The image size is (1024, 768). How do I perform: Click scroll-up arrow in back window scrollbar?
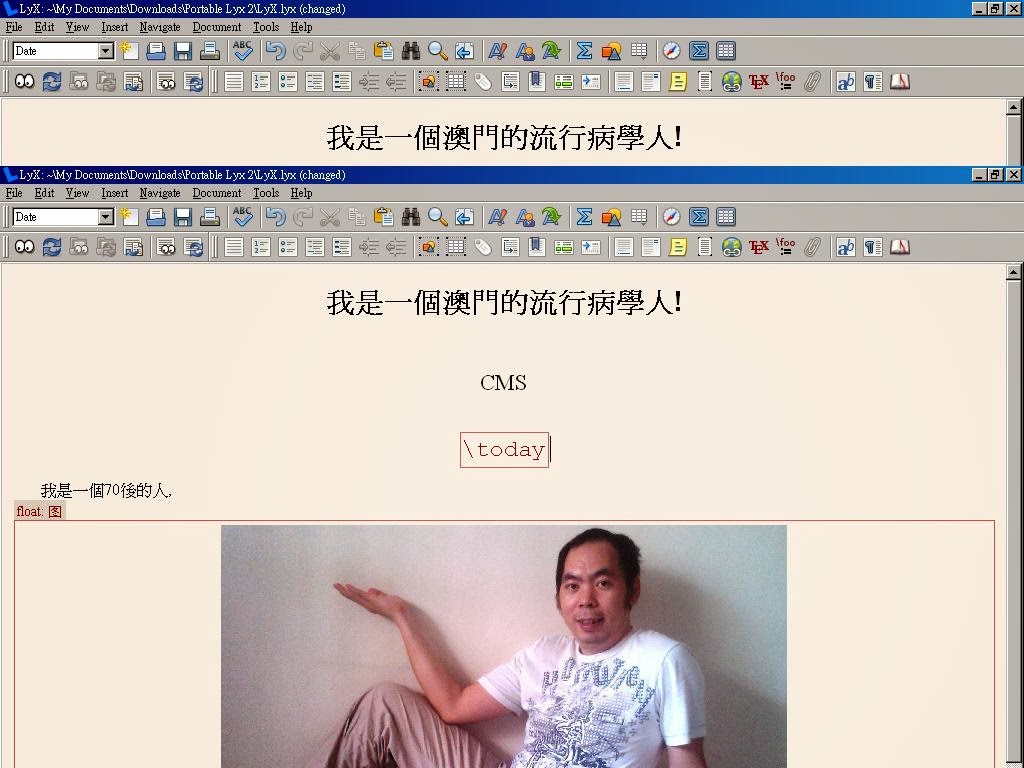(1014, 107)
